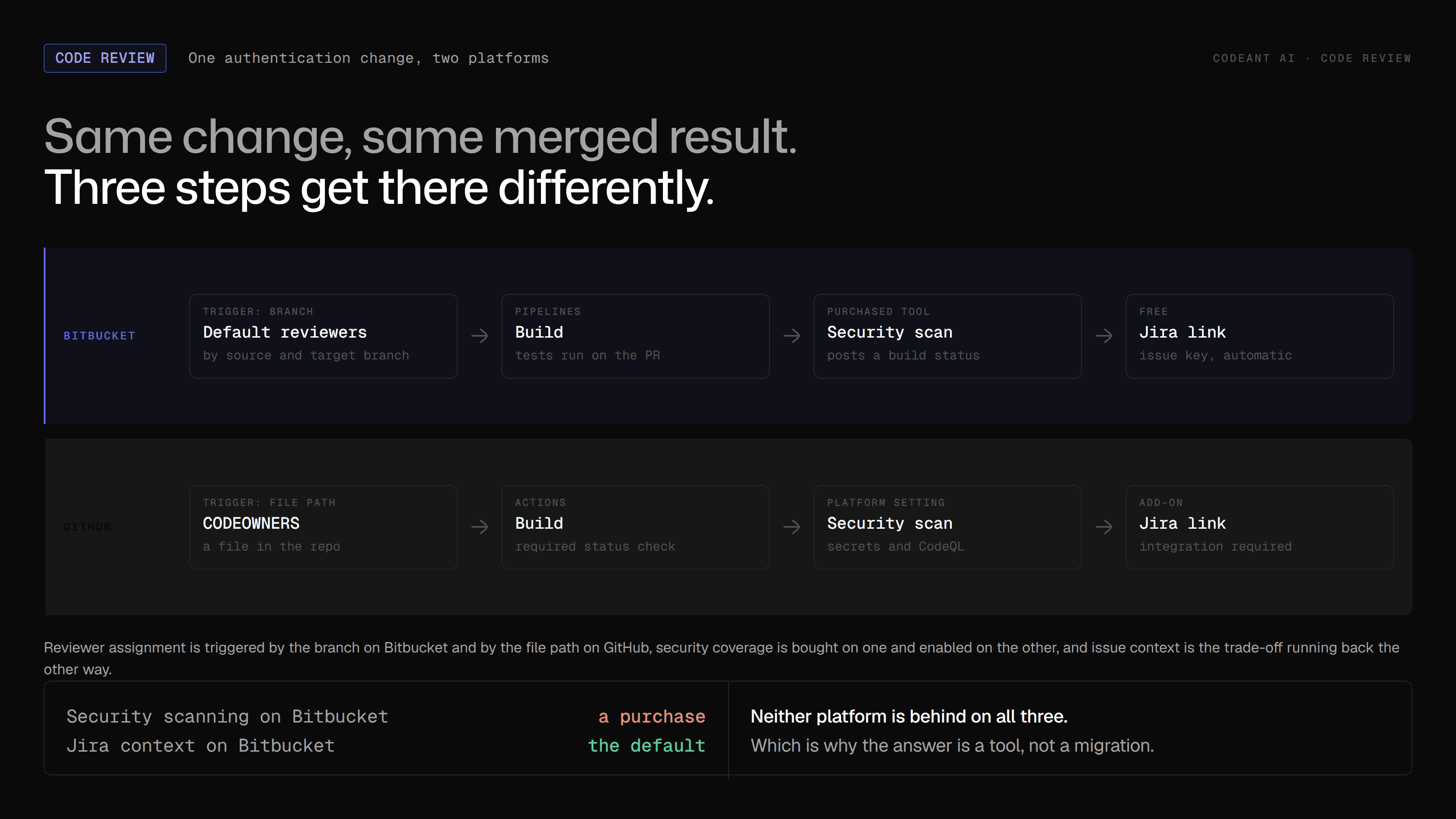This screenshot has width=1456, height=819.
Task: Click the green 'the default' value
Action: click(x=647, y=746)
